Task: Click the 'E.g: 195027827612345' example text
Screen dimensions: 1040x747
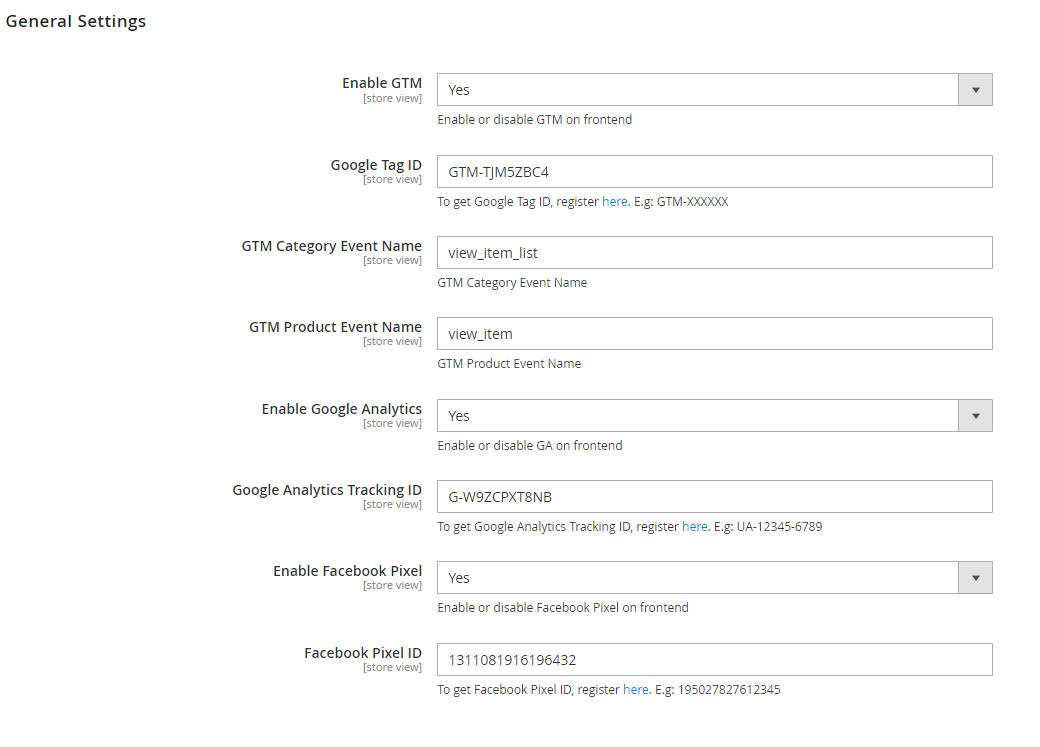Action: pyautogui.click(x=718, y=690)
